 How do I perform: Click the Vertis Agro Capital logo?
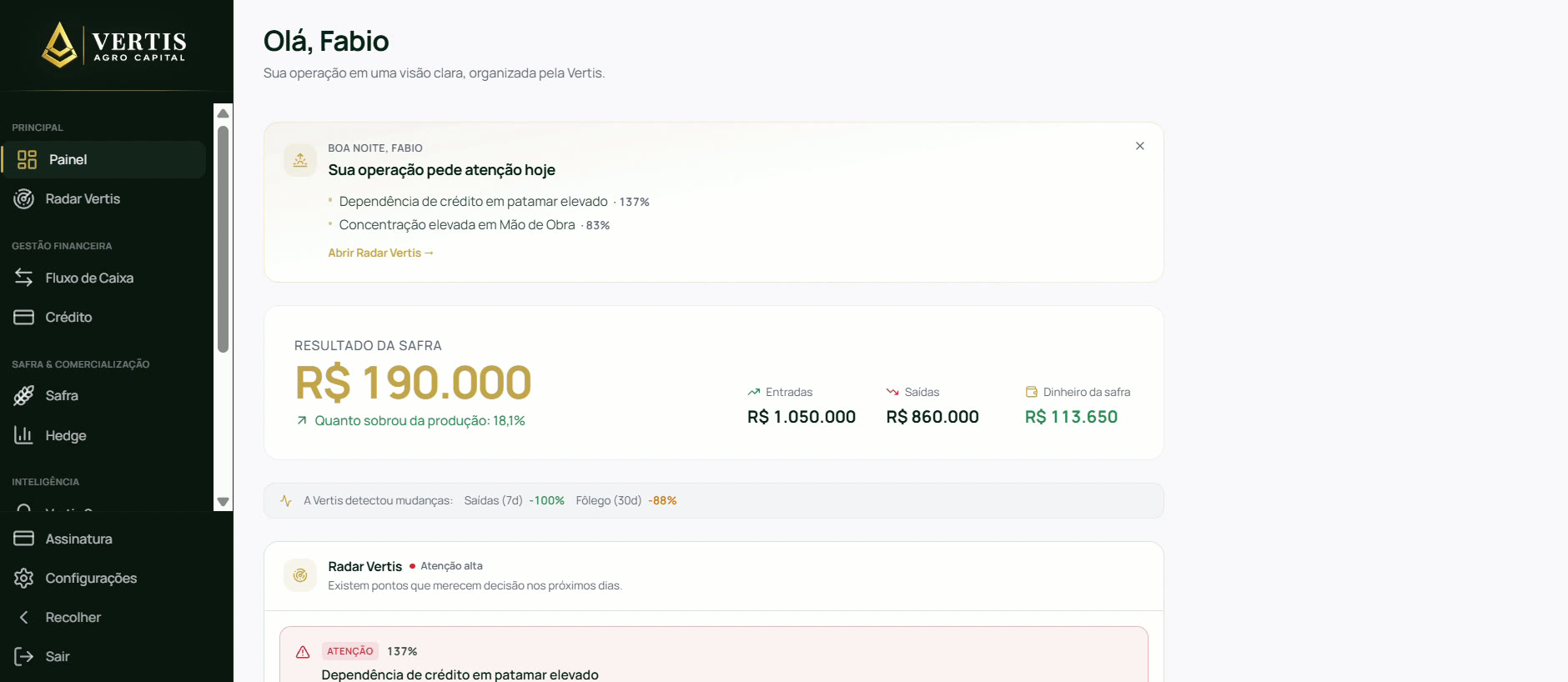click(x=114, y=45)
